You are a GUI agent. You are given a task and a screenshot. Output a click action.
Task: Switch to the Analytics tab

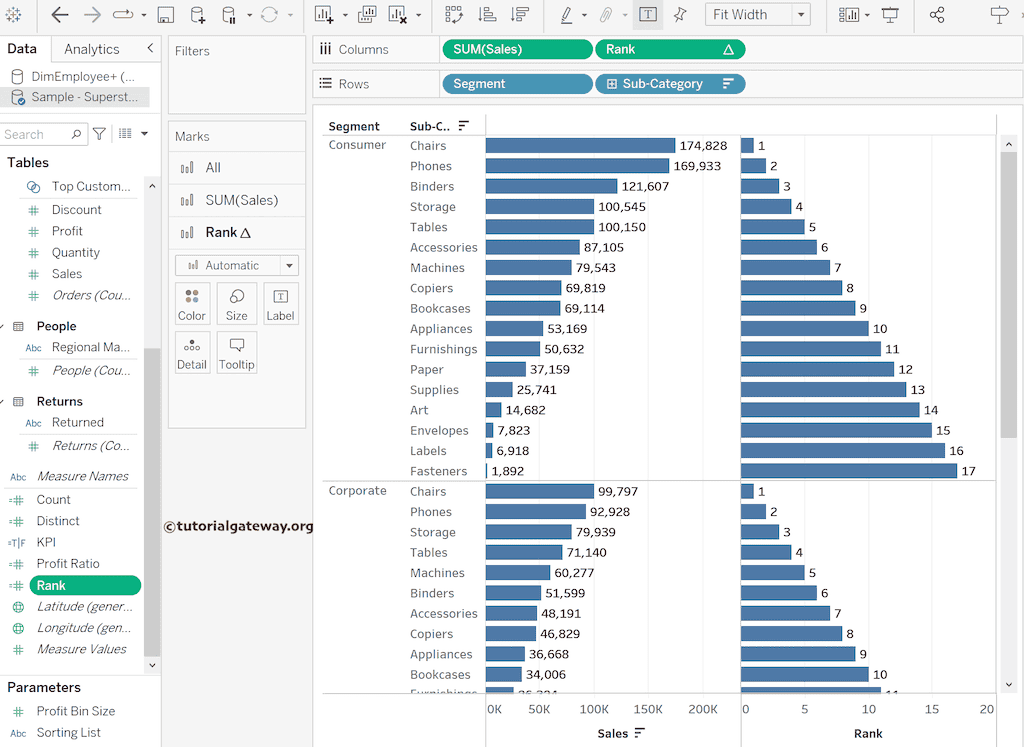tap(91, 49)
